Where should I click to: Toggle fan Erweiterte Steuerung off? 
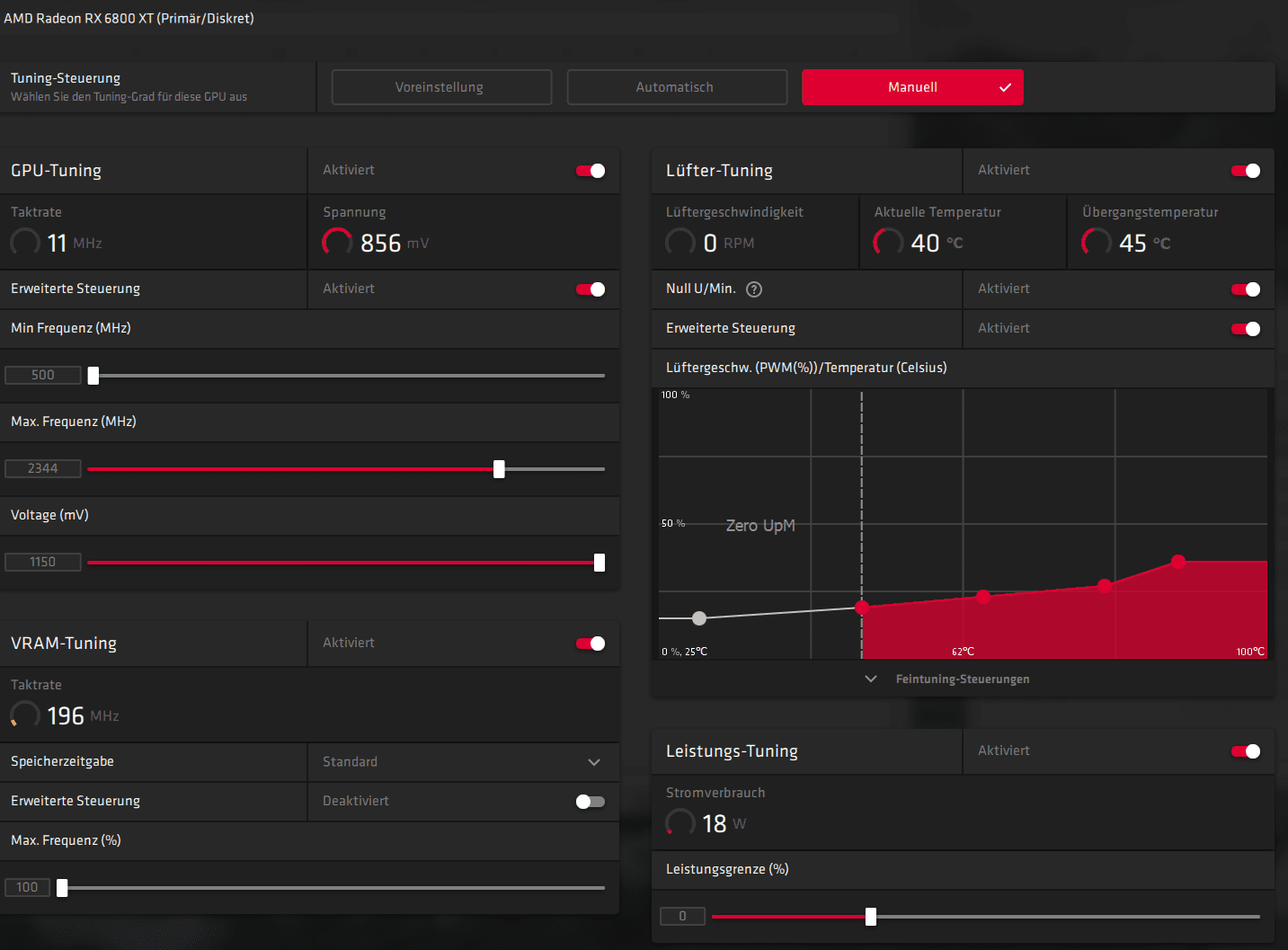coord(1246,329)
